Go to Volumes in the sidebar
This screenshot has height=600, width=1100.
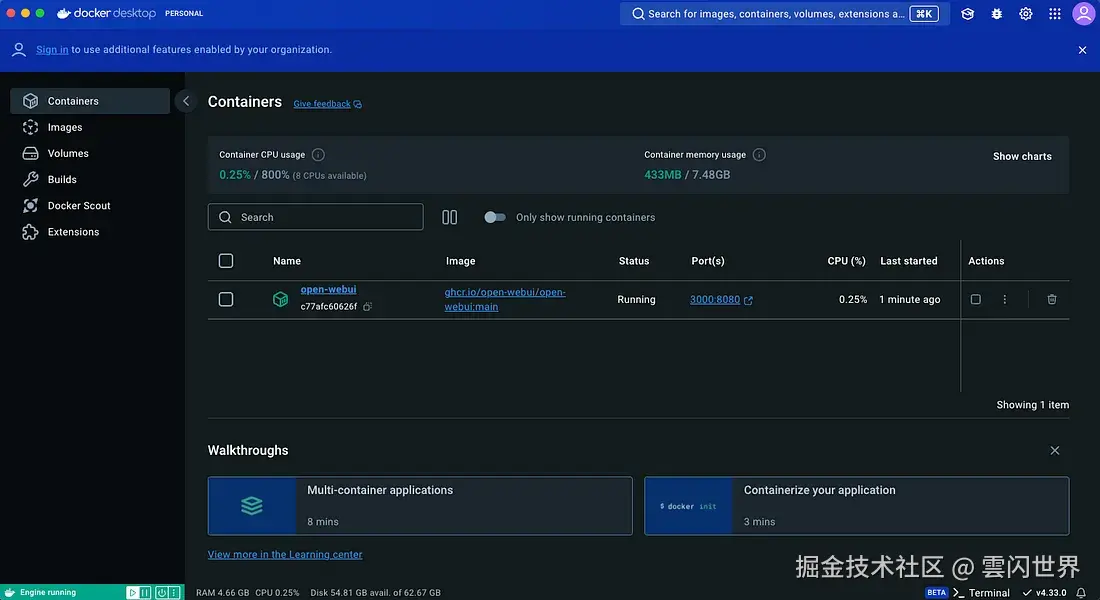pos(90,153)
